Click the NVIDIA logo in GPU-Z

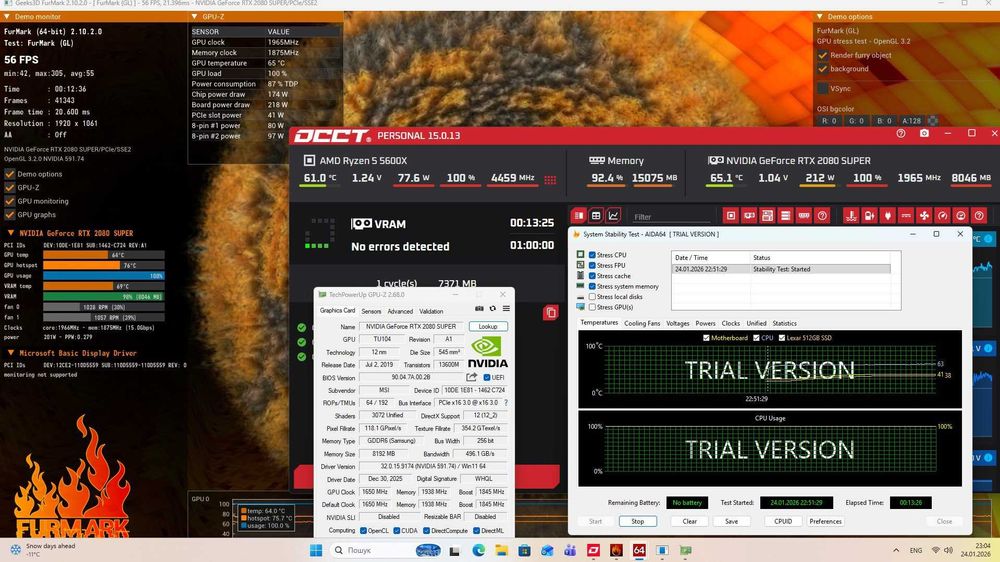pos(488,353)
